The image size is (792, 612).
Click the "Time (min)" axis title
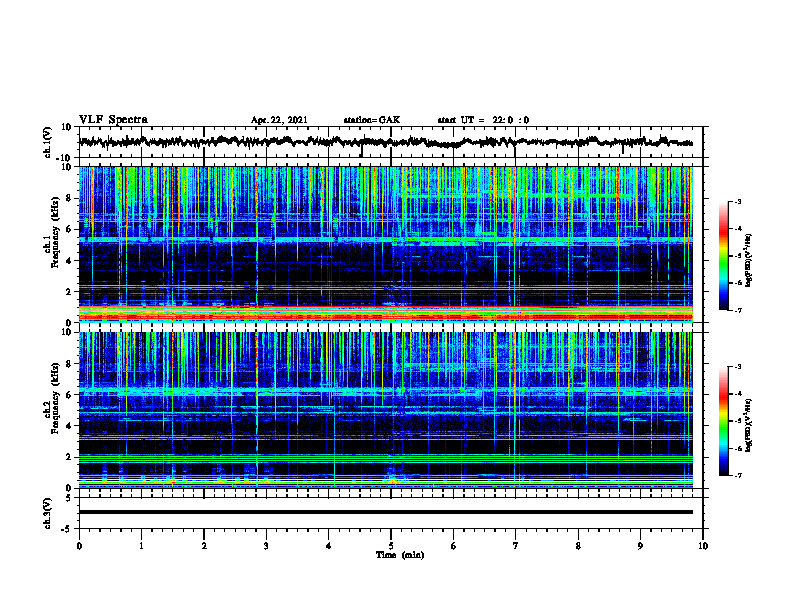400,555
